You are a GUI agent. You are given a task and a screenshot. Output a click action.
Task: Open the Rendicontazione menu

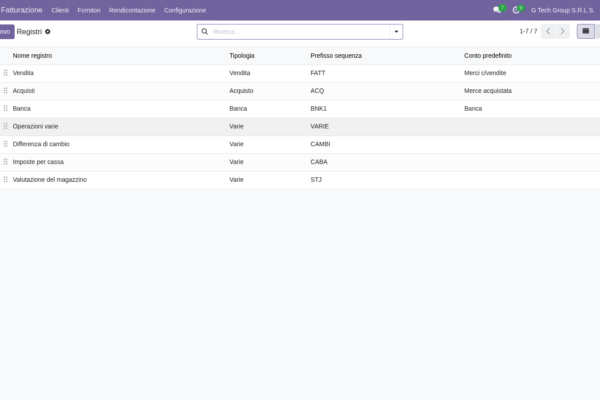tap(132, 10)
